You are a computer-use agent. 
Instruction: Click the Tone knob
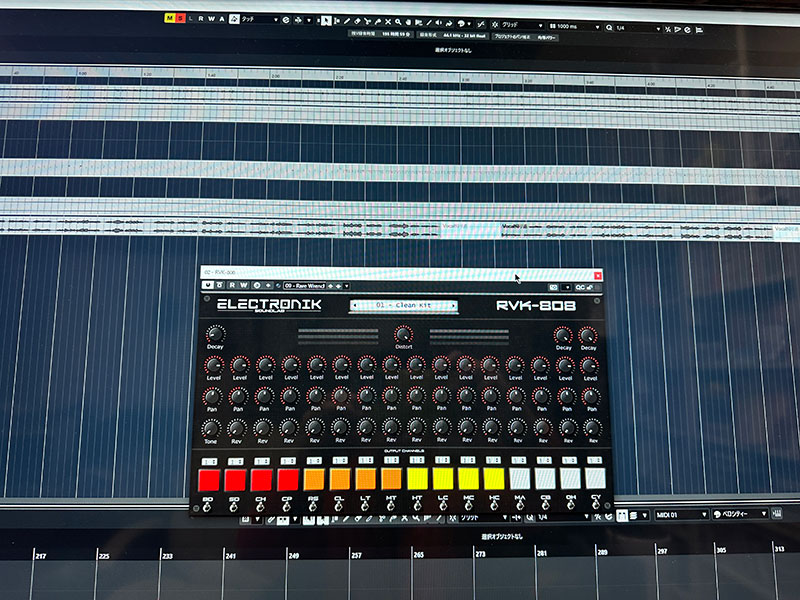pyautogui.click(x=211, y=428)
